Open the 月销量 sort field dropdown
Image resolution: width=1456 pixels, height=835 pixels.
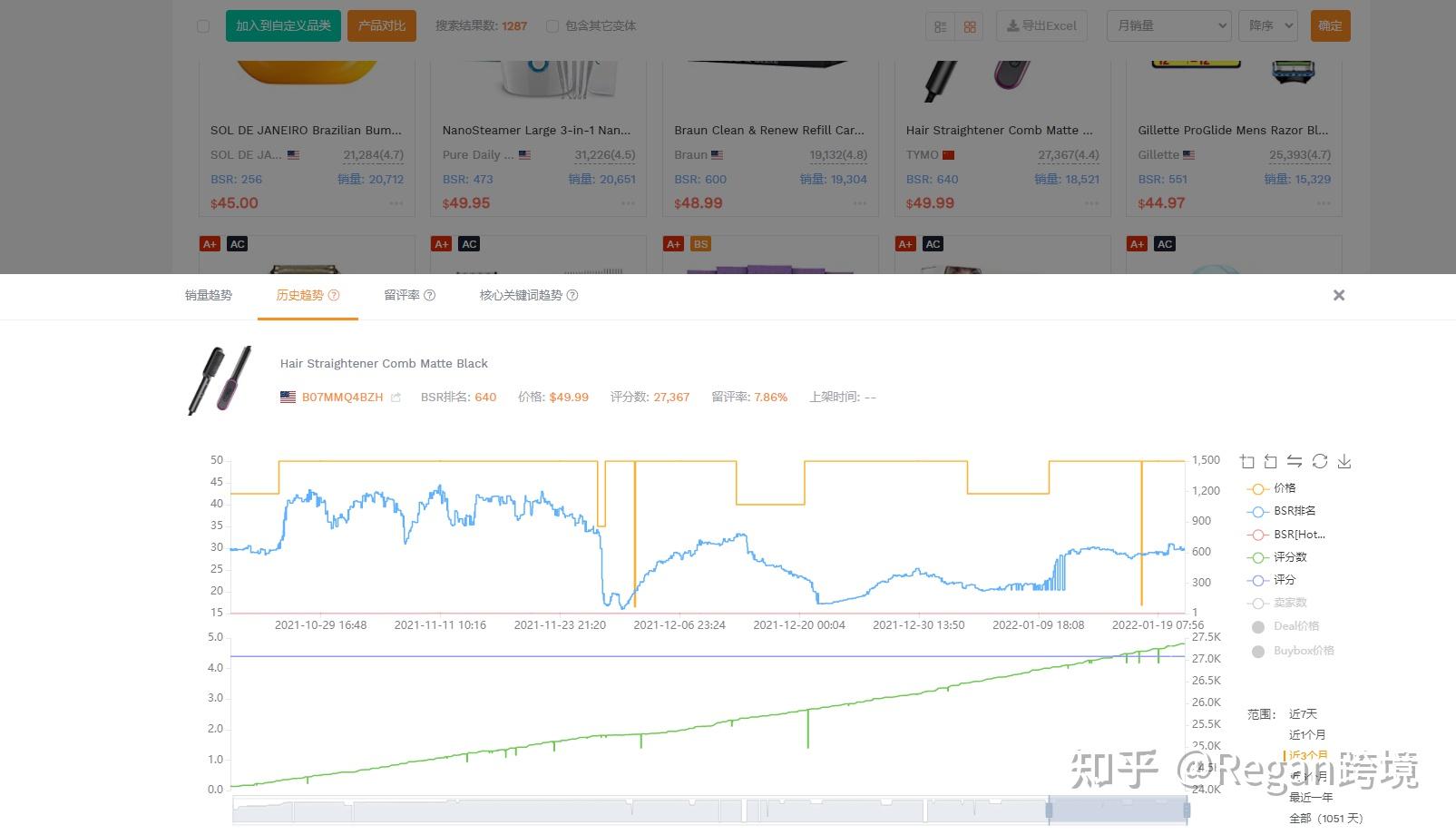pyautogui.click(x=1169, y=25)
